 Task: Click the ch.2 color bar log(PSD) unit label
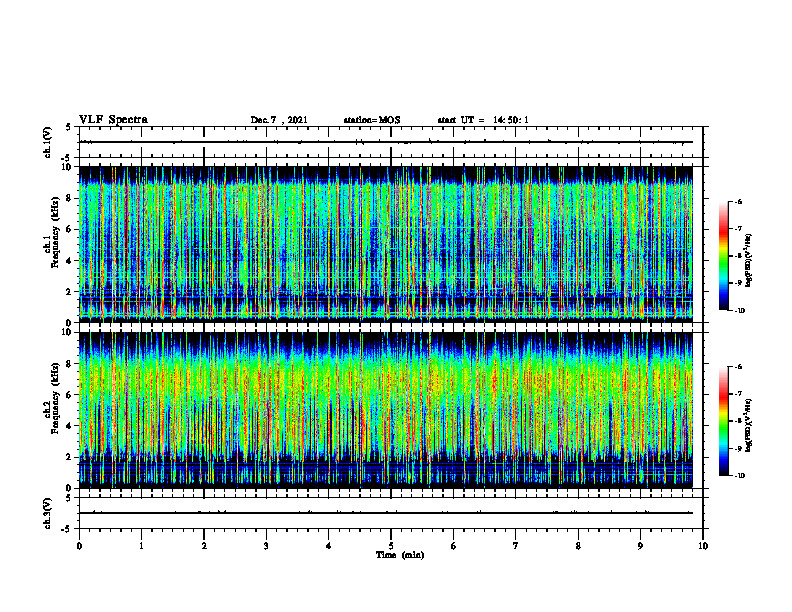[x=750, y=425]
